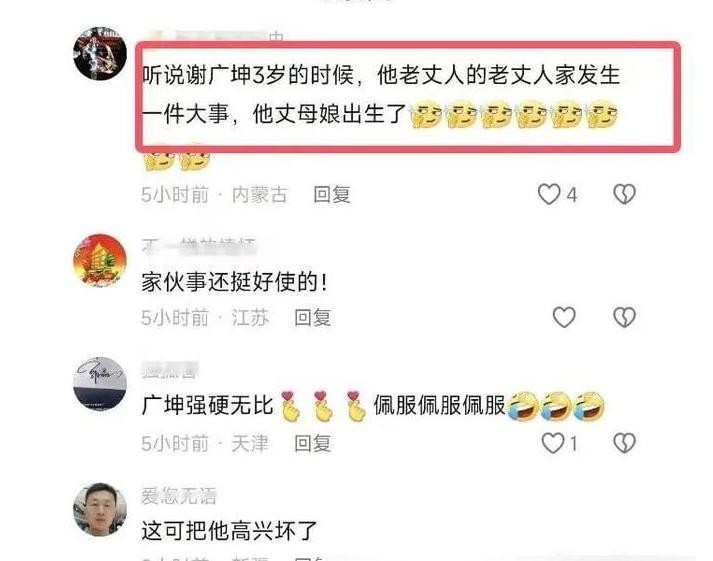Reply to the Inner Mongolia comment
This screenshot has width=713, height=561.
[x=332, y=195]
